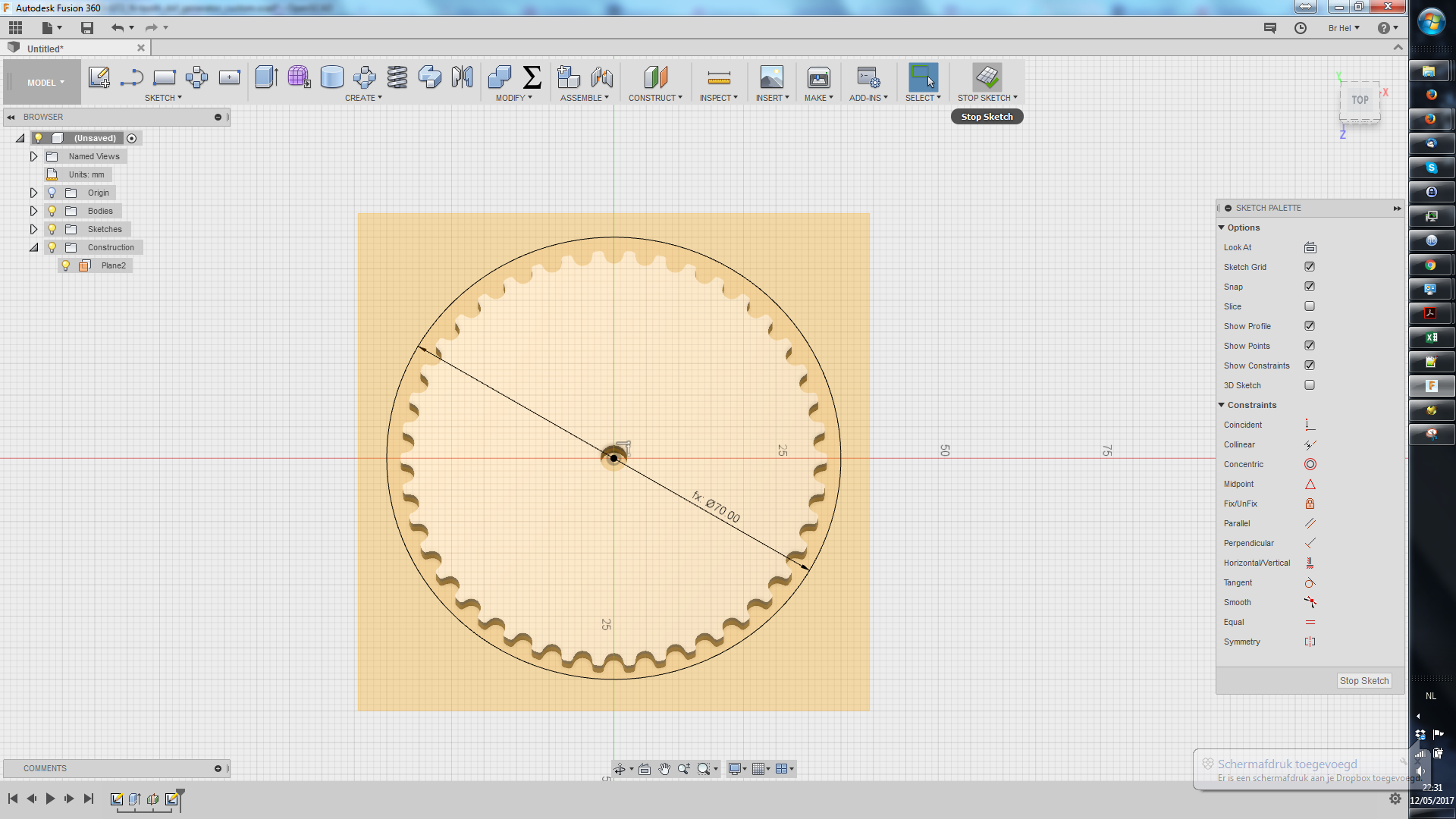This screenshot has width=1456, height=819.
Task: Uncheck the Sketch Grid checkbox
Action: click(1310, 267)
